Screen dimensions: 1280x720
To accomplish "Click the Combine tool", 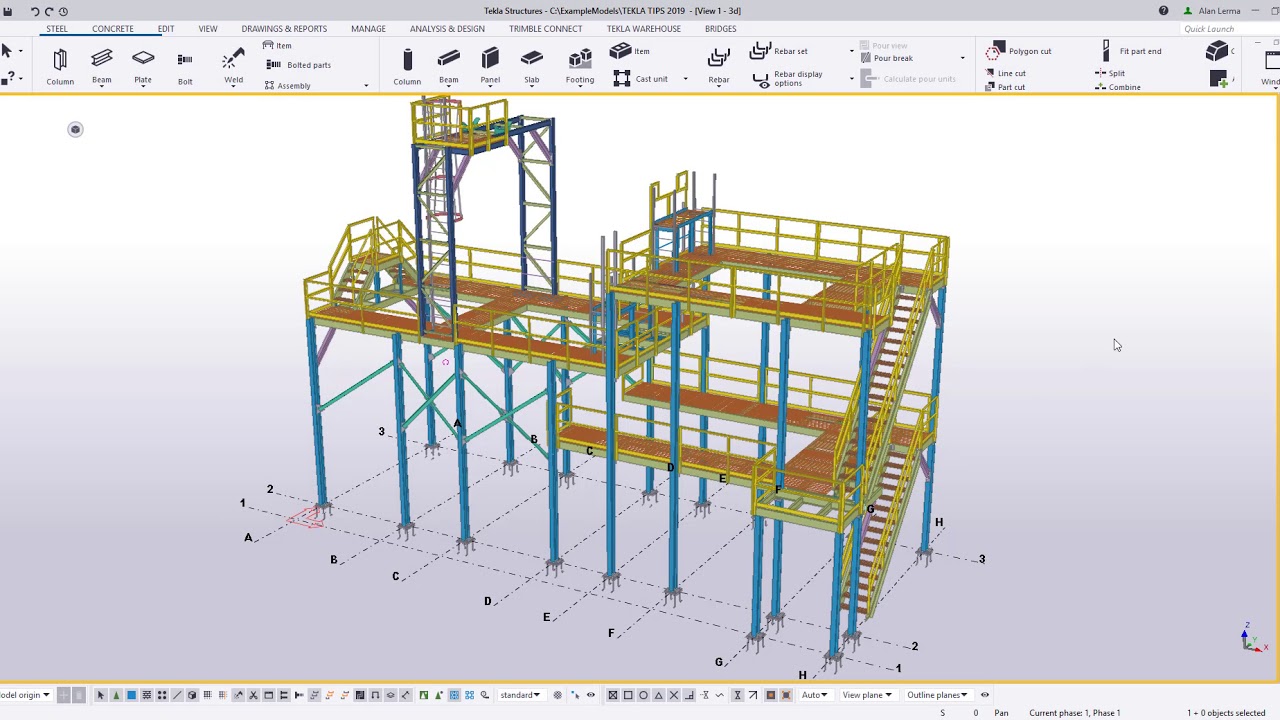I will pos(1119,87).
